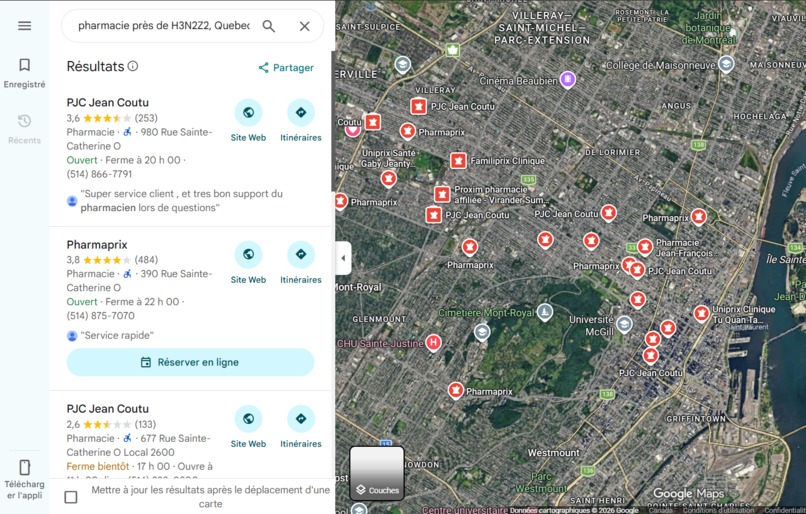Click phone number (514) 866-7791

pyautogui.click(x=99, y=174)
